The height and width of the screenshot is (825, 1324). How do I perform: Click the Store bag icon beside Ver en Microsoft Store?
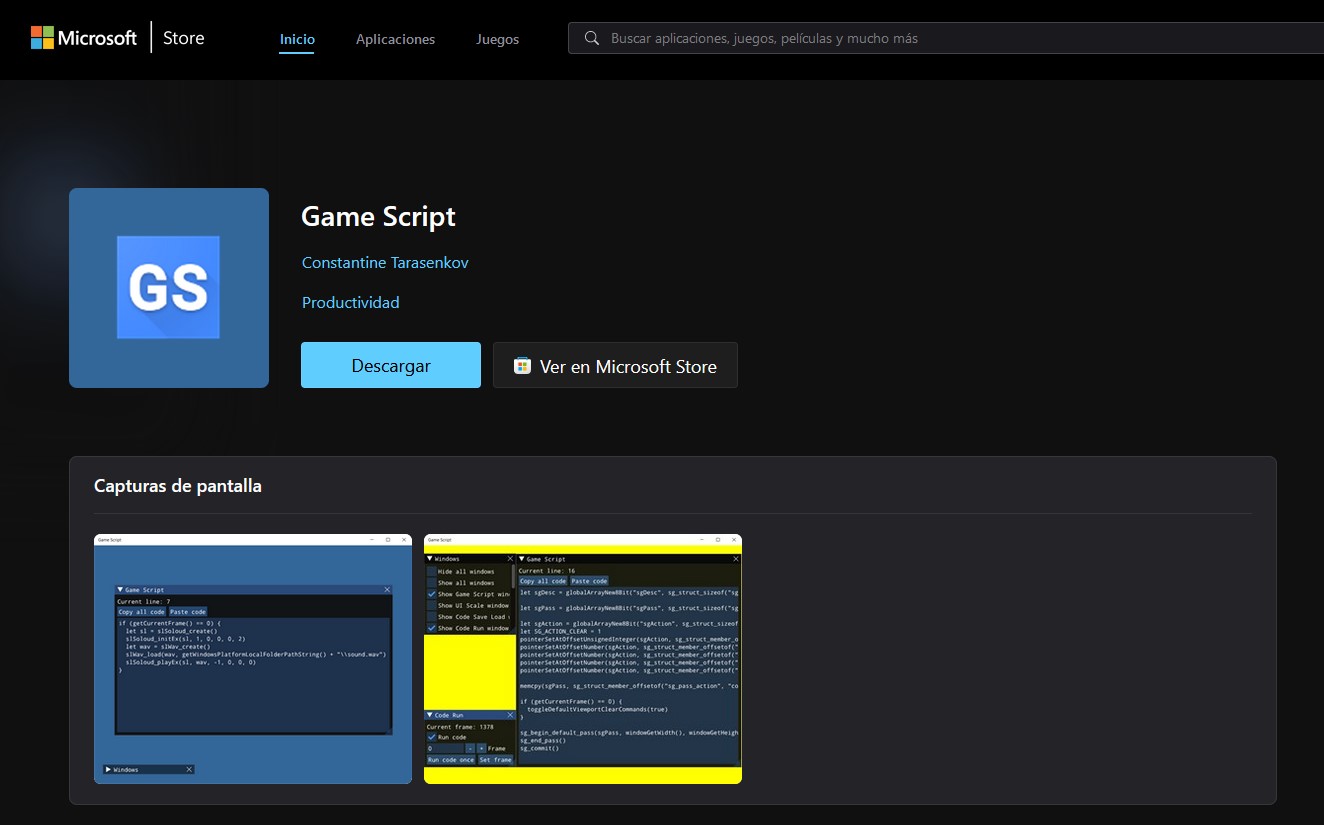522,366
